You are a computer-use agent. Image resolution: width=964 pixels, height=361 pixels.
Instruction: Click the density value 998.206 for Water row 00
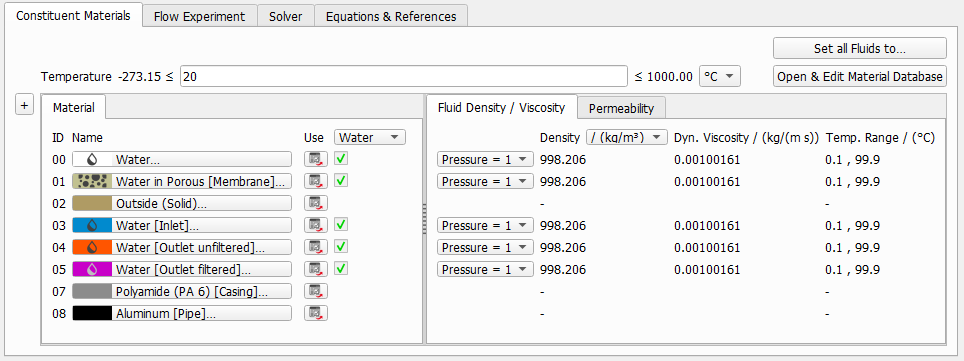tap(563, 160)
